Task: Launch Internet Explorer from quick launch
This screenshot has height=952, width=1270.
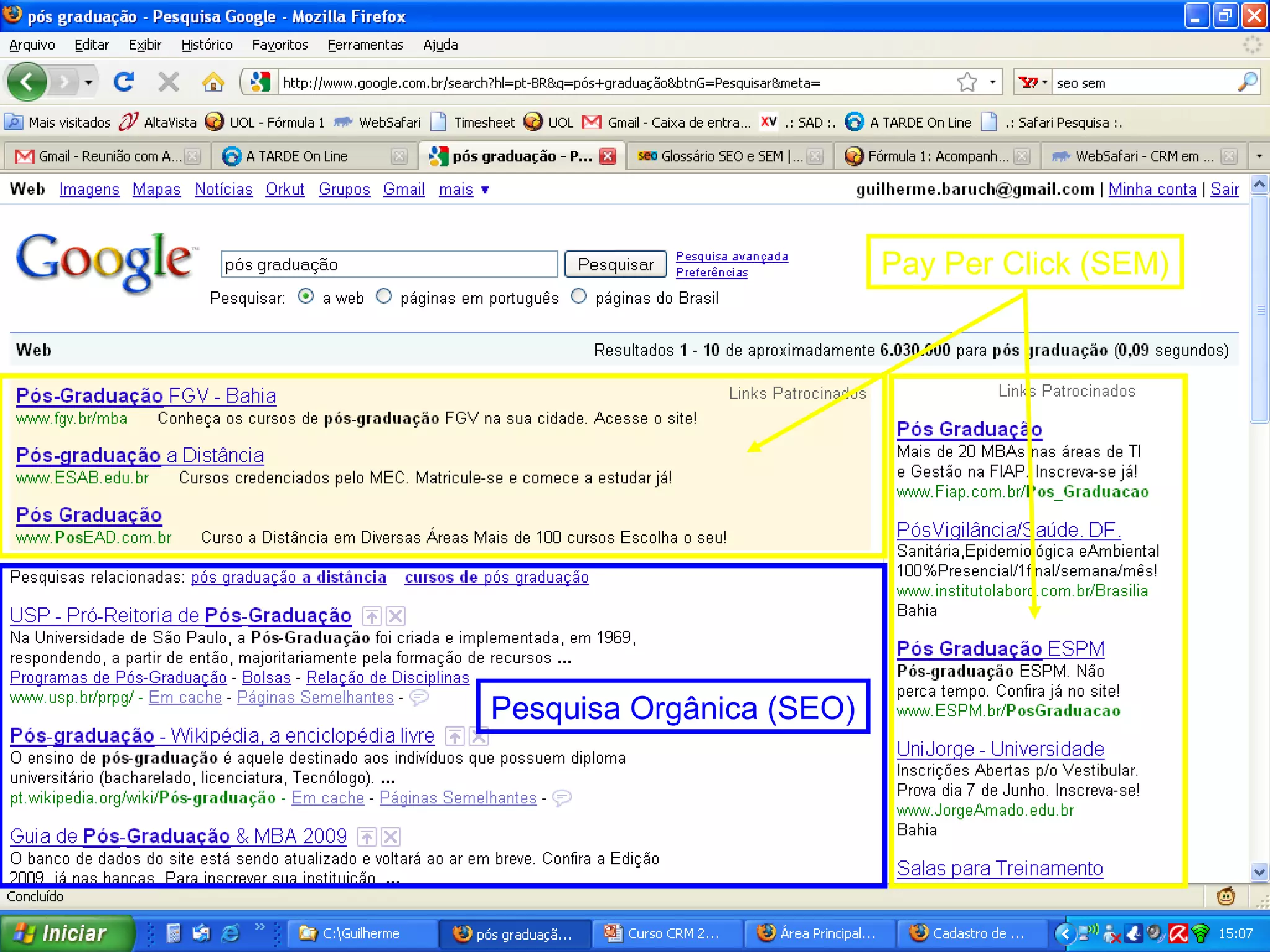Action: tap(231, 933)
